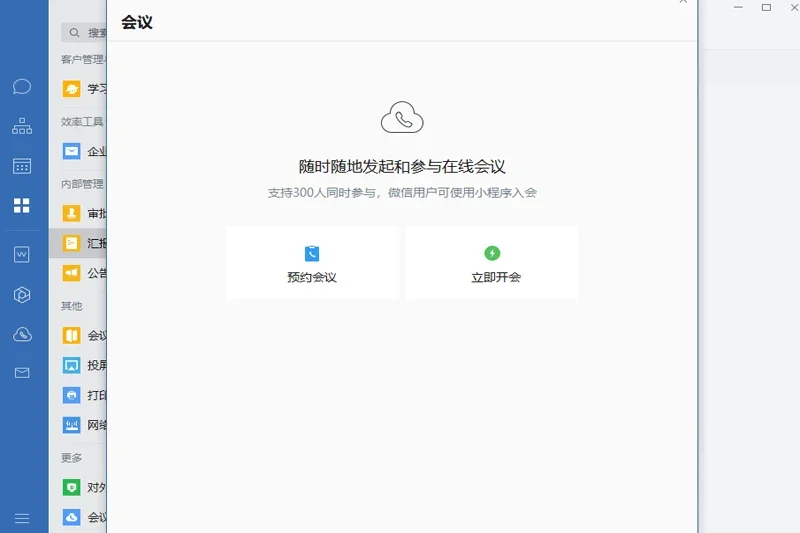
Task: Click the 随时随地发起和参与在线会议 heading
Action: (402, 167)
